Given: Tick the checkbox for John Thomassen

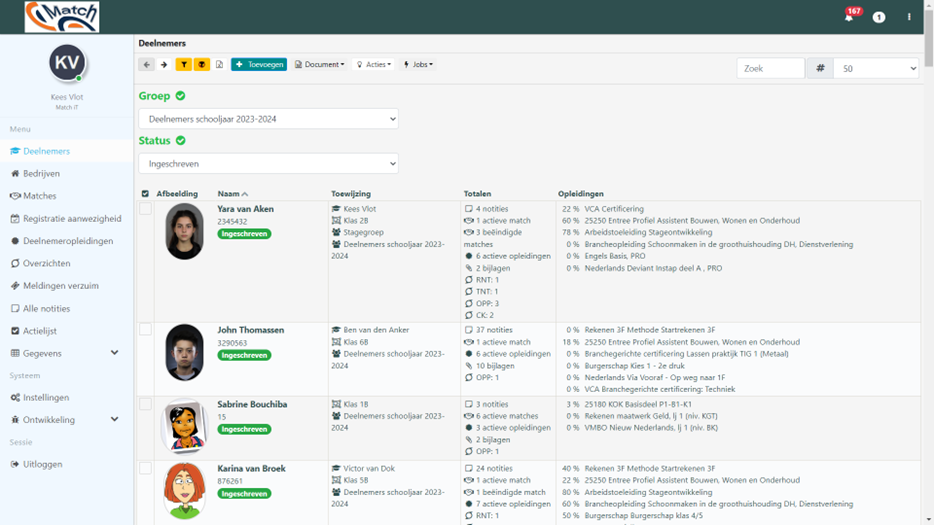Looking at the screenshot, I should [145, 330].
